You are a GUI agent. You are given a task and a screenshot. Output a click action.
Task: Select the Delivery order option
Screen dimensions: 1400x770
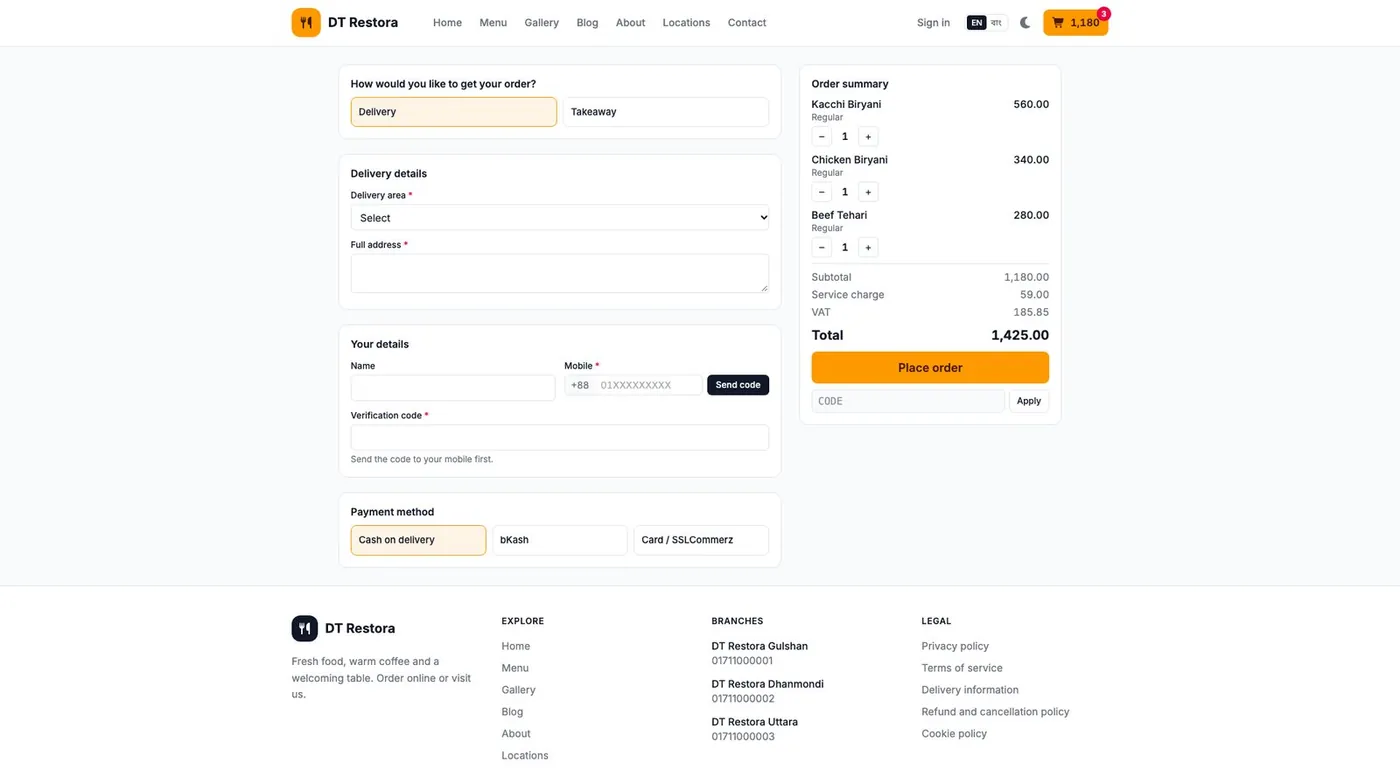pos(454,112)
